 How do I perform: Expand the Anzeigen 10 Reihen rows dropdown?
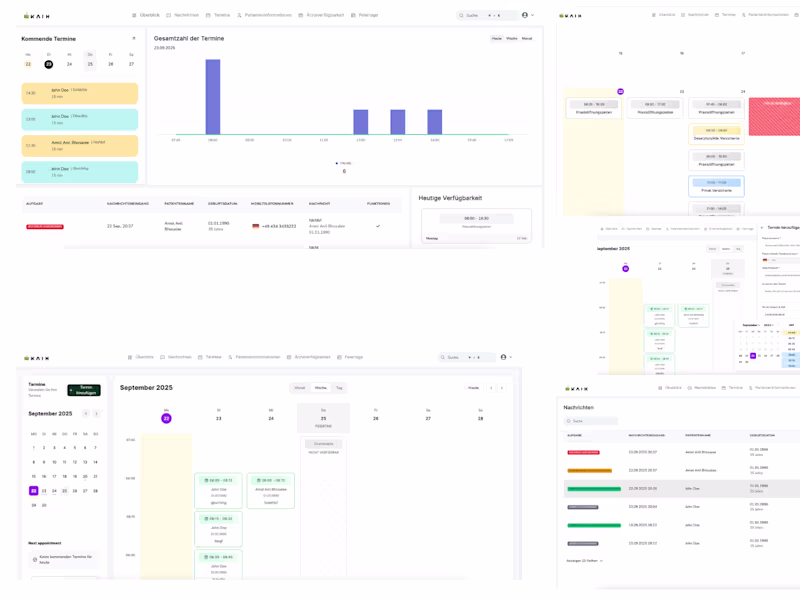click(x=585, y=561)
